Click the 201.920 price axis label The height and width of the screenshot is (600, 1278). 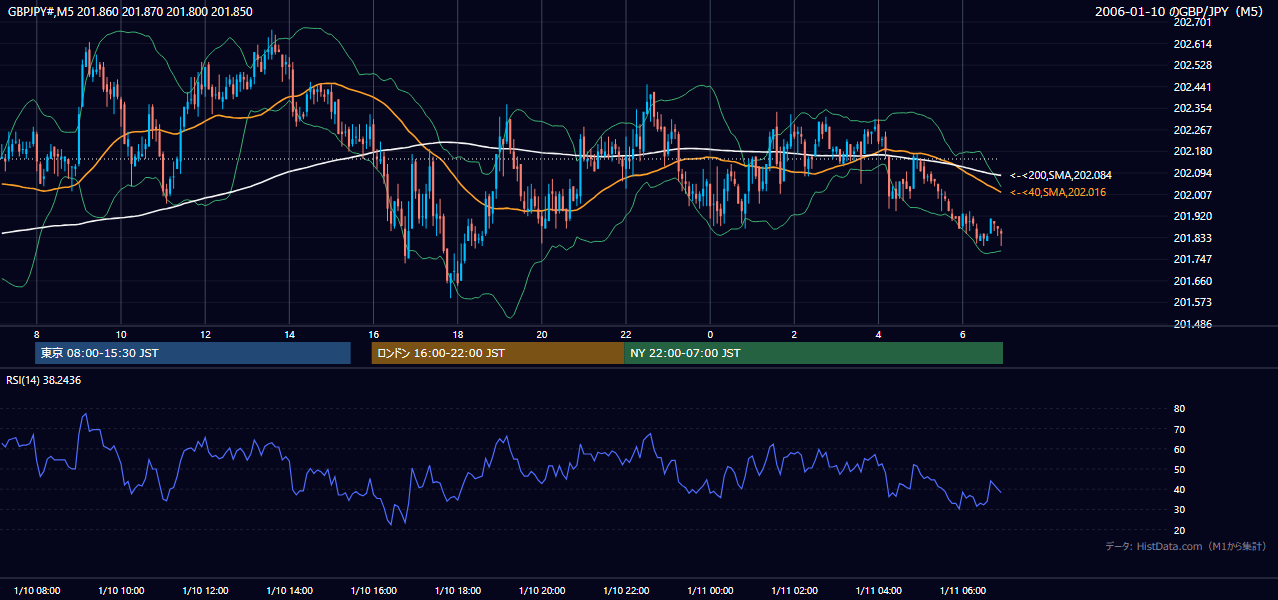tap(1193, 216)
